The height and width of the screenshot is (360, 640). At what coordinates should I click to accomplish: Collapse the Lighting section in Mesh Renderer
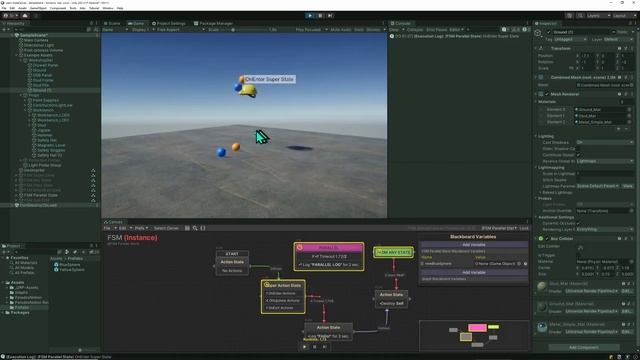point(536,136)
